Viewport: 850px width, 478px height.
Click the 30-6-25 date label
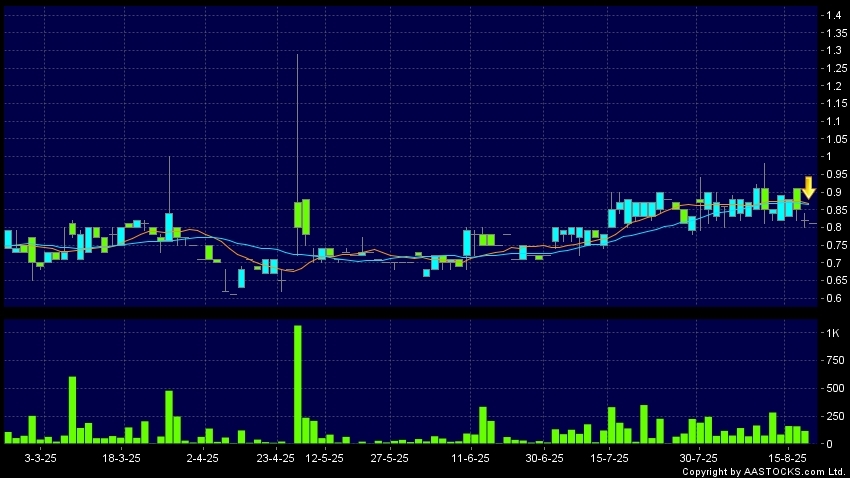544,458
